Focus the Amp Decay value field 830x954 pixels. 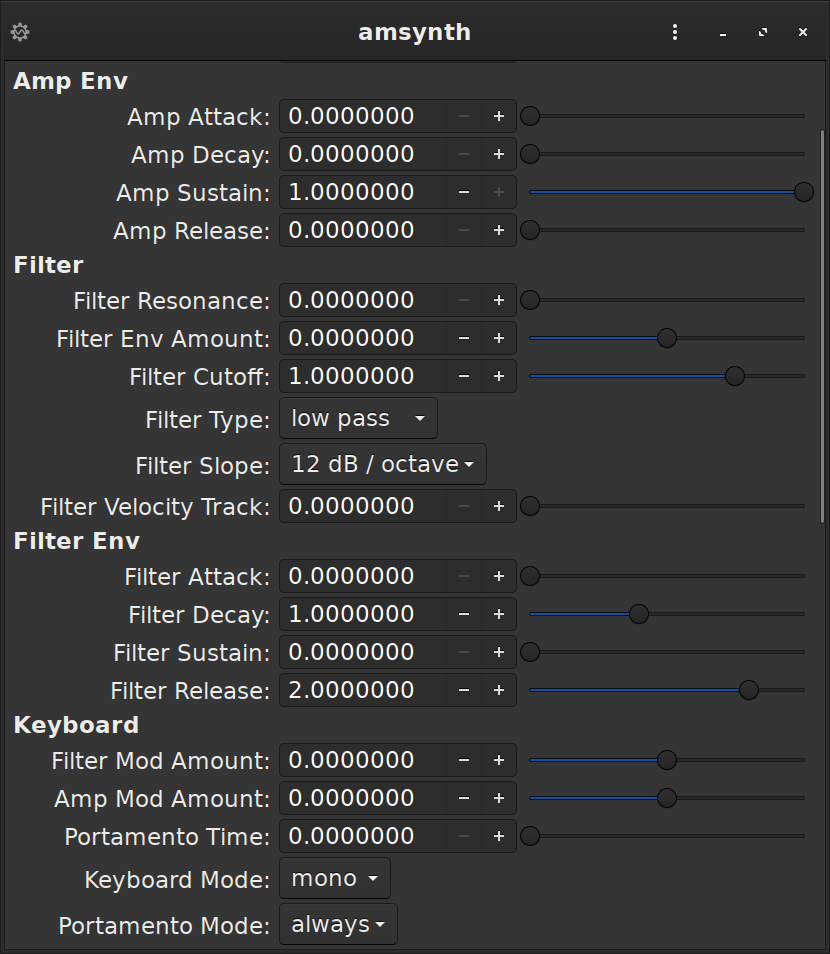(x=362, y=155)
